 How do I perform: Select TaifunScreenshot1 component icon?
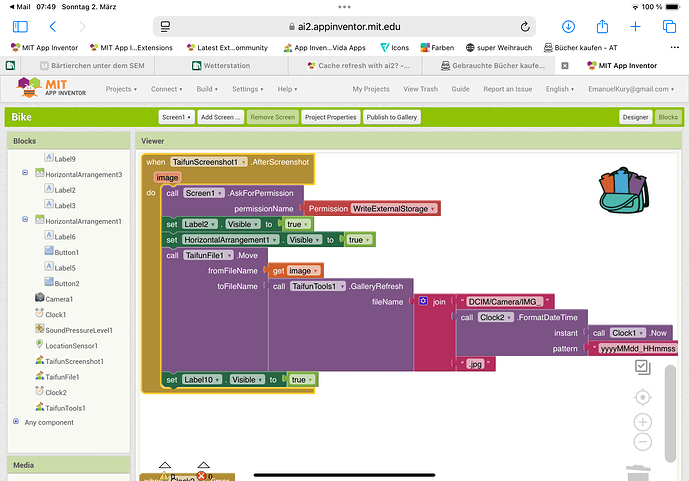(40, 360)
